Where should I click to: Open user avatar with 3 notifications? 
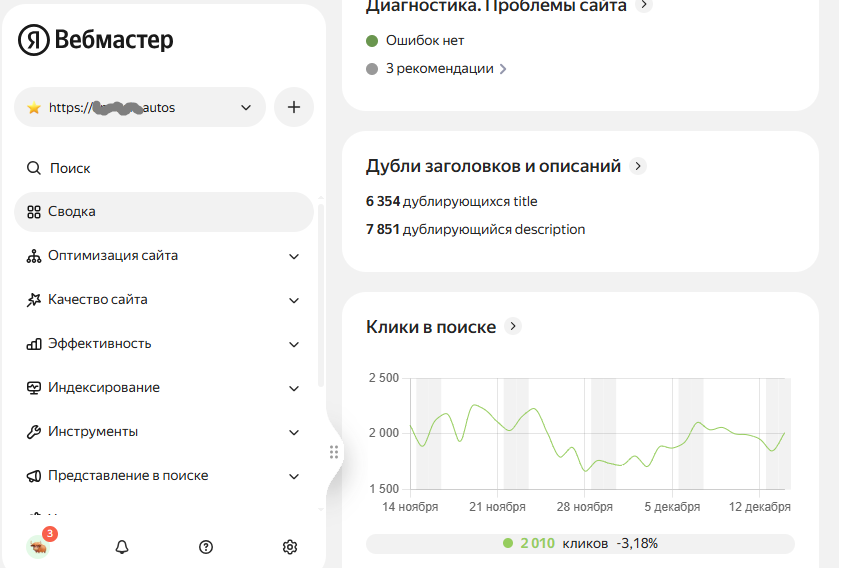(x=39, y=546)
